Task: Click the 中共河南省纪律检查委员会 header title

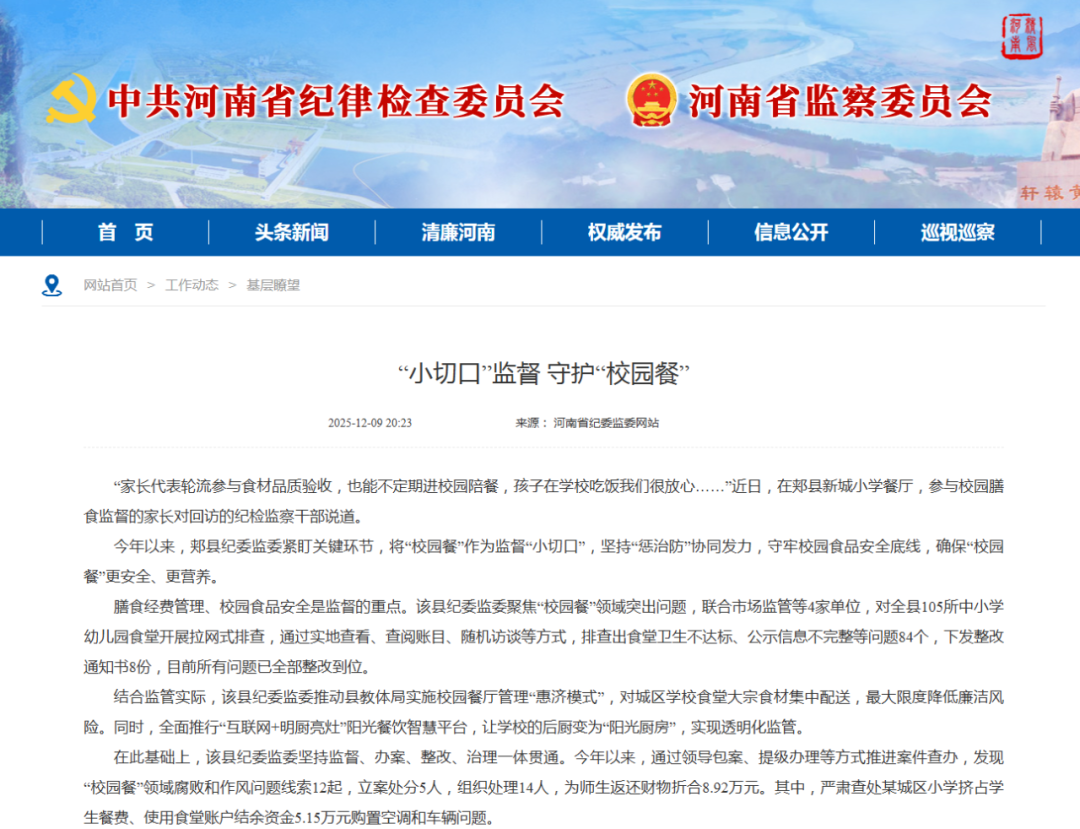Action: tap(335, 101)
